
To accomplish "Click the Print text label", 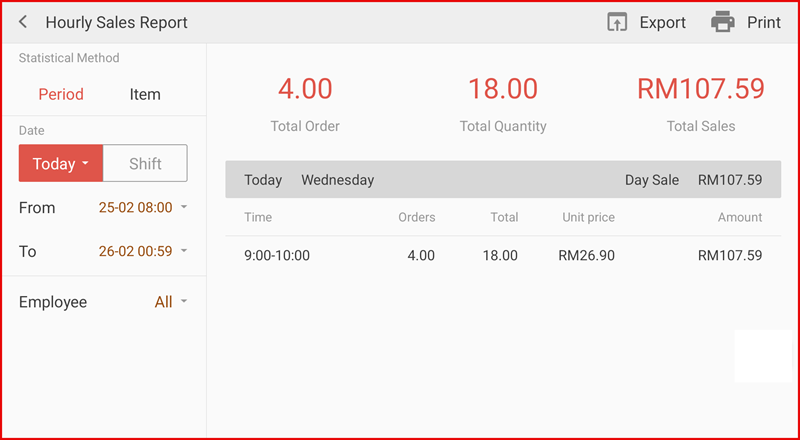I will [x=764, y=22].
